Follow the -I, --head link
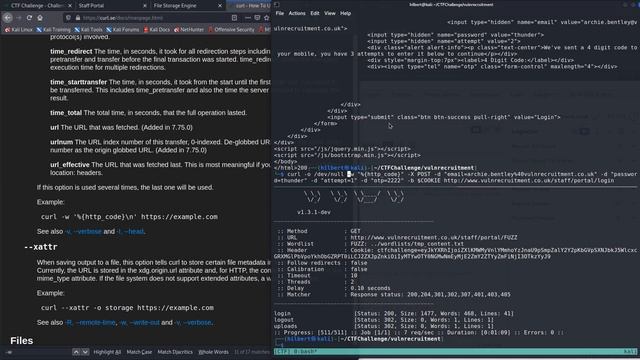 pos(131,231)
